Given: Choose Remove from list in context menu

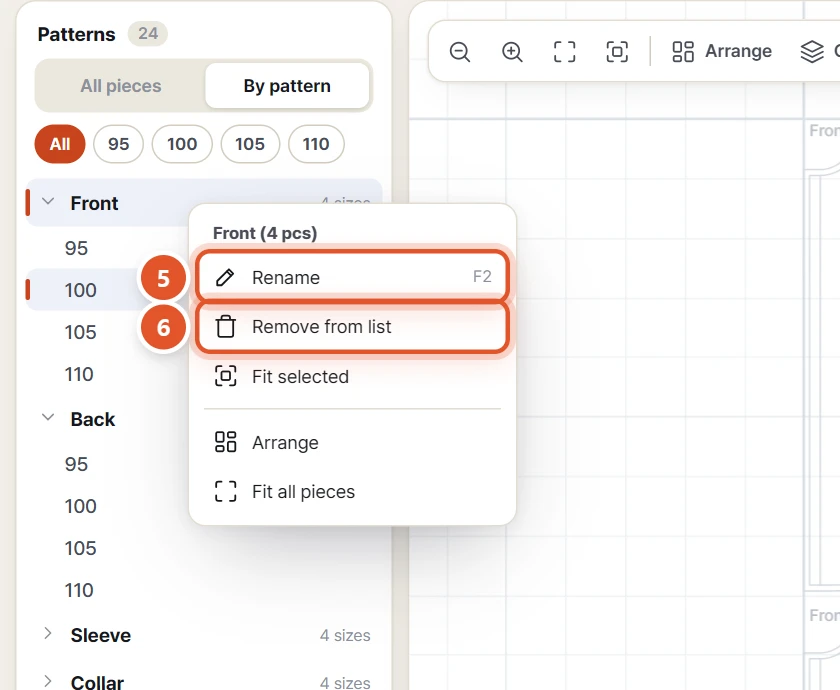Looking at the screenshot, I should pyautogui.click(x=352, y=327).
